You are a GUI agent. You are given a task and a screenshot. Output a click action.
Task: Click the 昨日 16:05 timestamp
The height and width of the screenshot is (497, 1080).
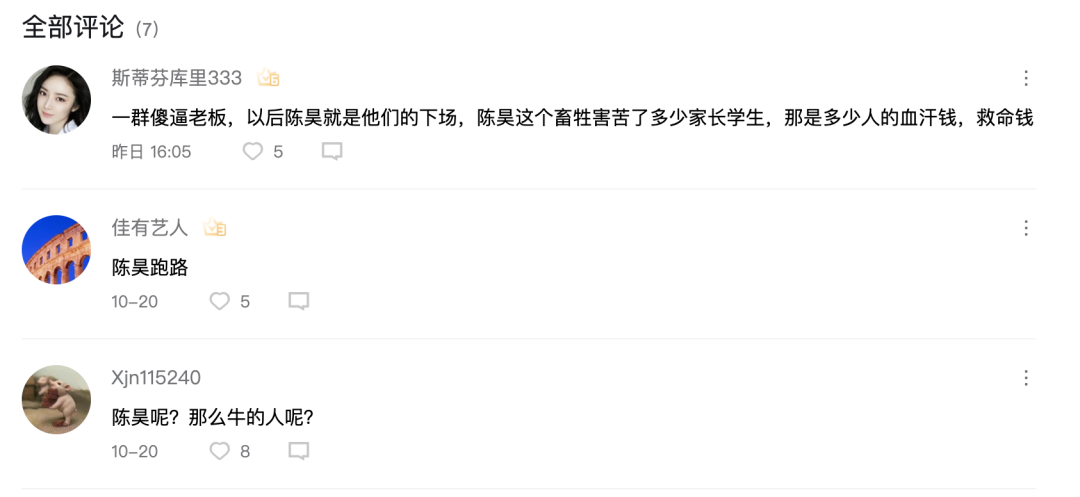(151, 151)
